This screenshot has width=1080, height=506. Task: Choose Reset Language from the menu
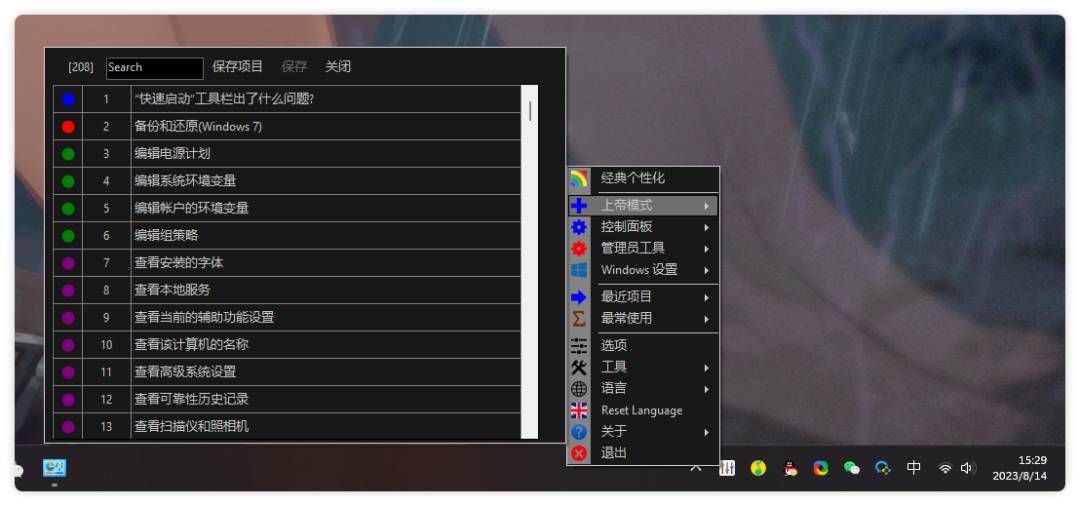coord(643,410)
